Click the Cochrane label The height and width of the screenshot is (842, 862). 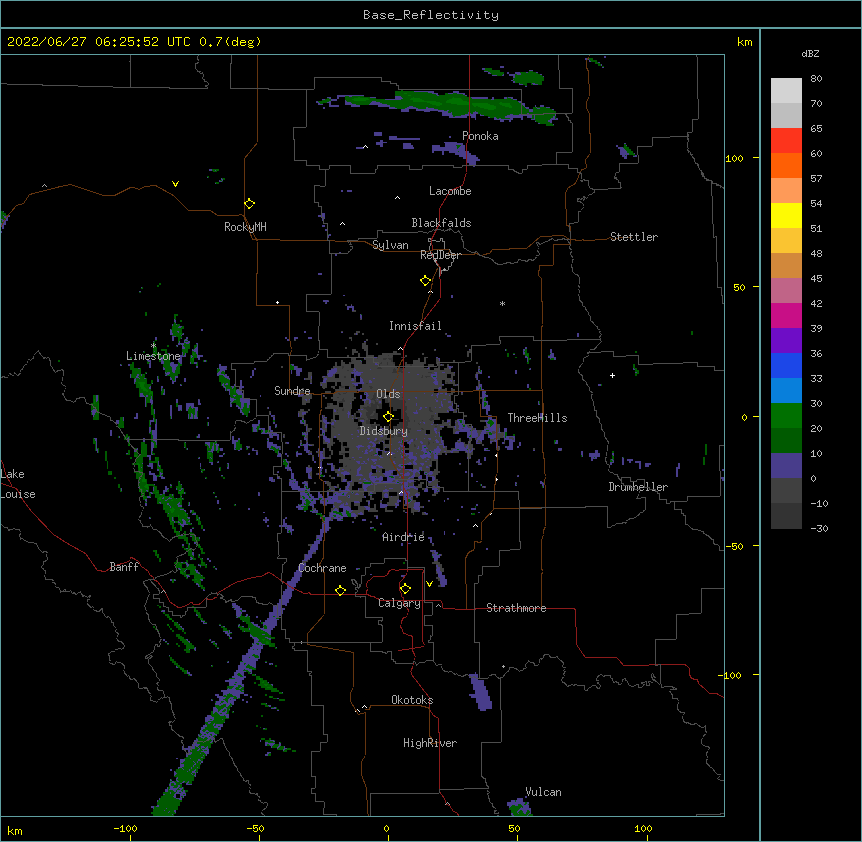(322, 568)
